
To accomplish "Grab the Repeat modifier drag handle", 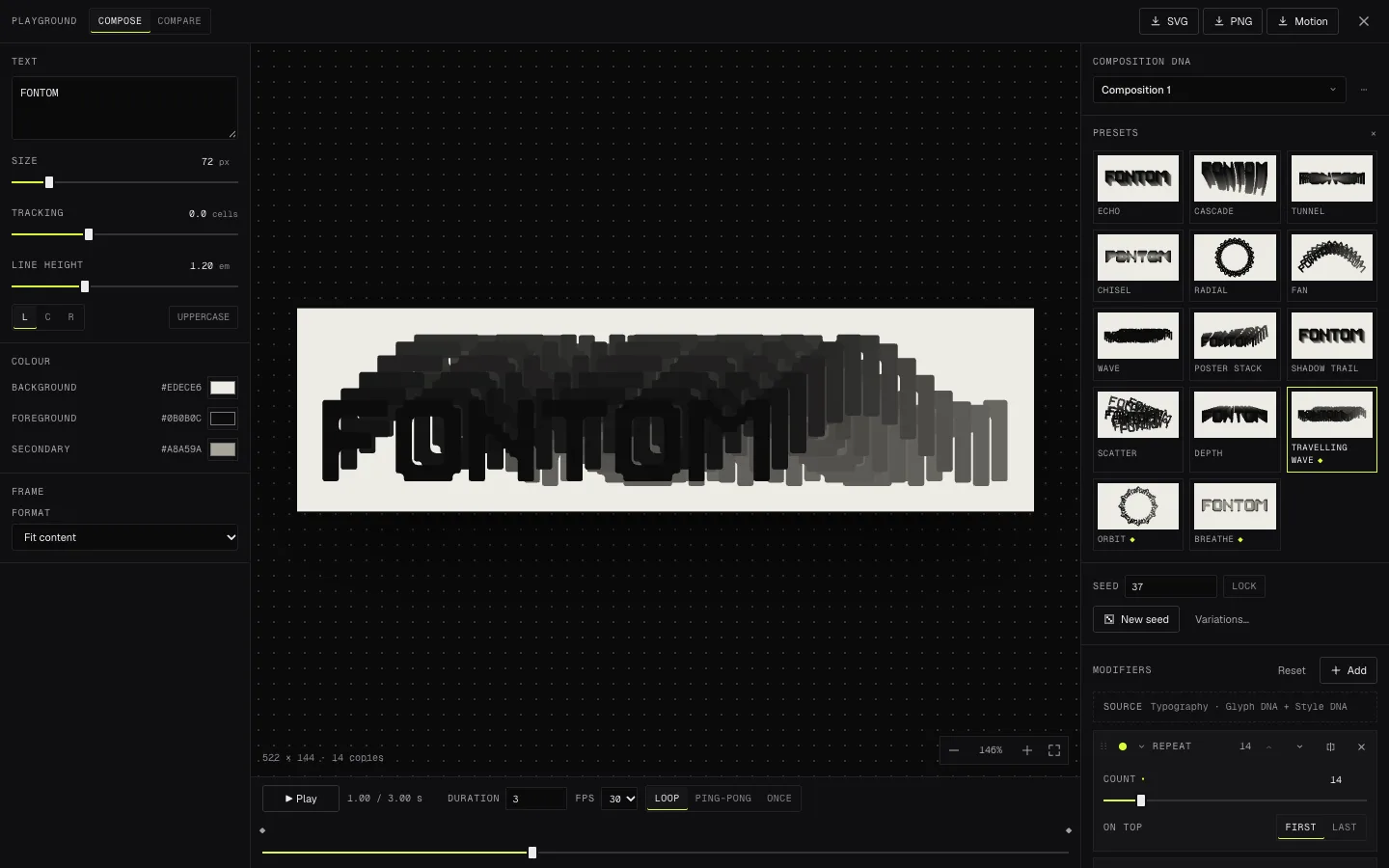I will (x=1103, y=746).
